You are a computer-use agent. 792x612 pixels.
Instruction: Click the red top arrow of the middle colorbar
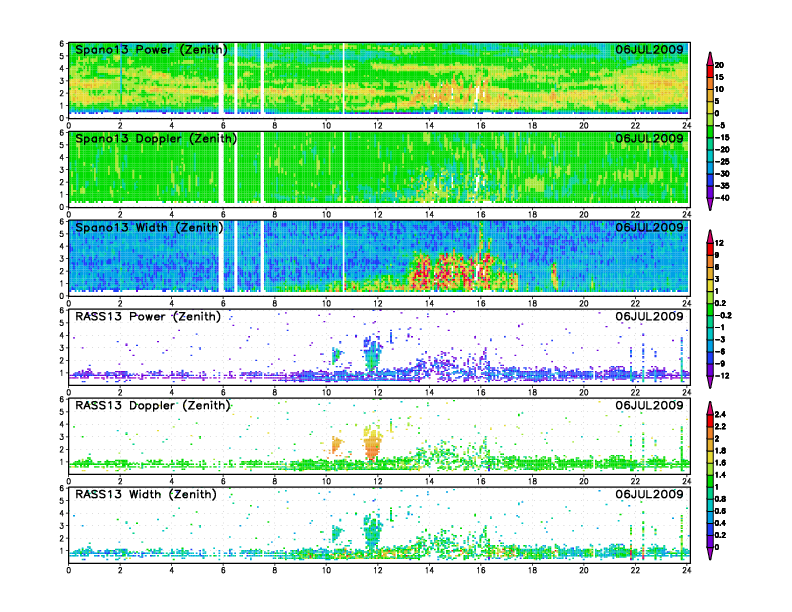710,236
